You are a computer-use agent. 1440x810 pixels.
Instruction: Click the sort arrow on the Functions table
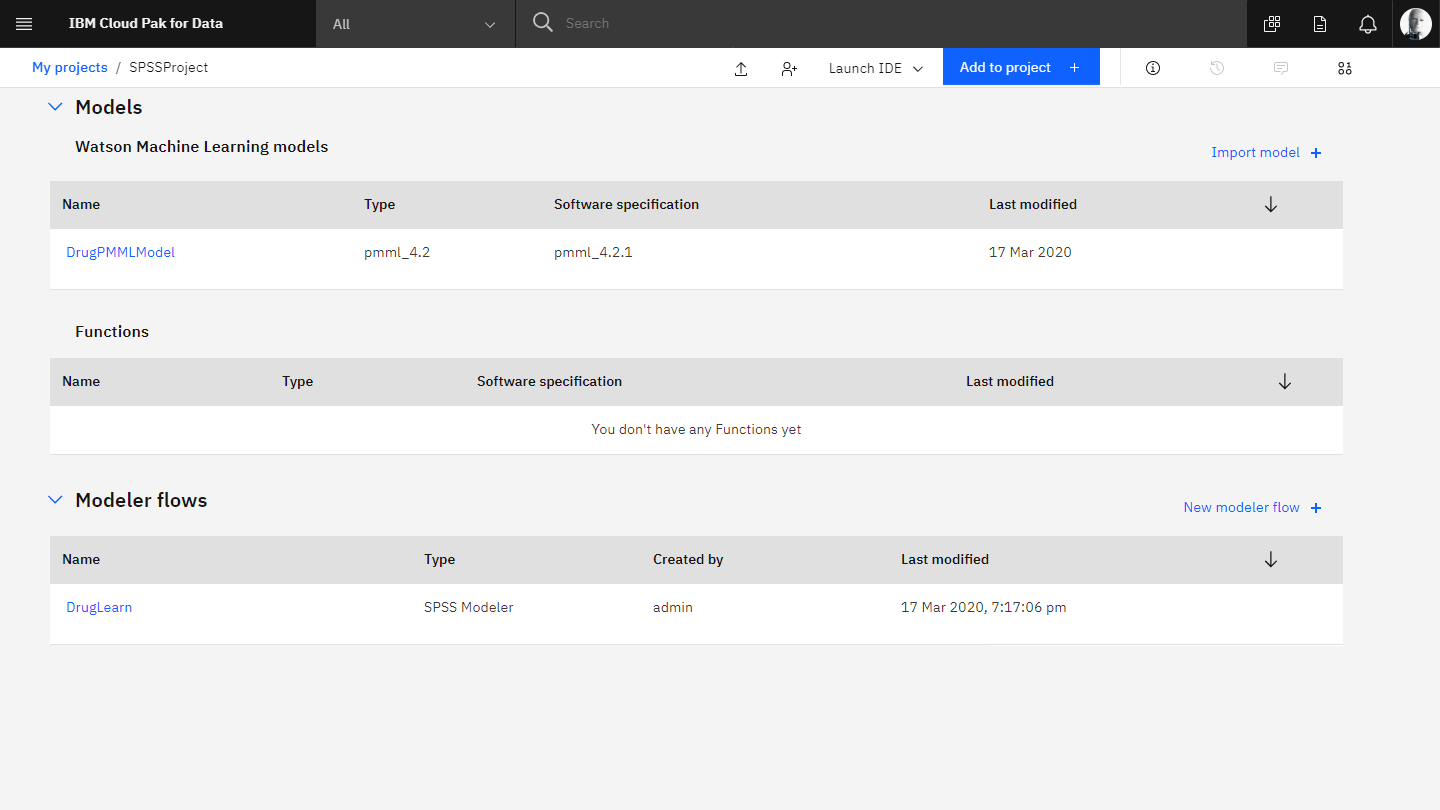click(x=1284, y=381)
